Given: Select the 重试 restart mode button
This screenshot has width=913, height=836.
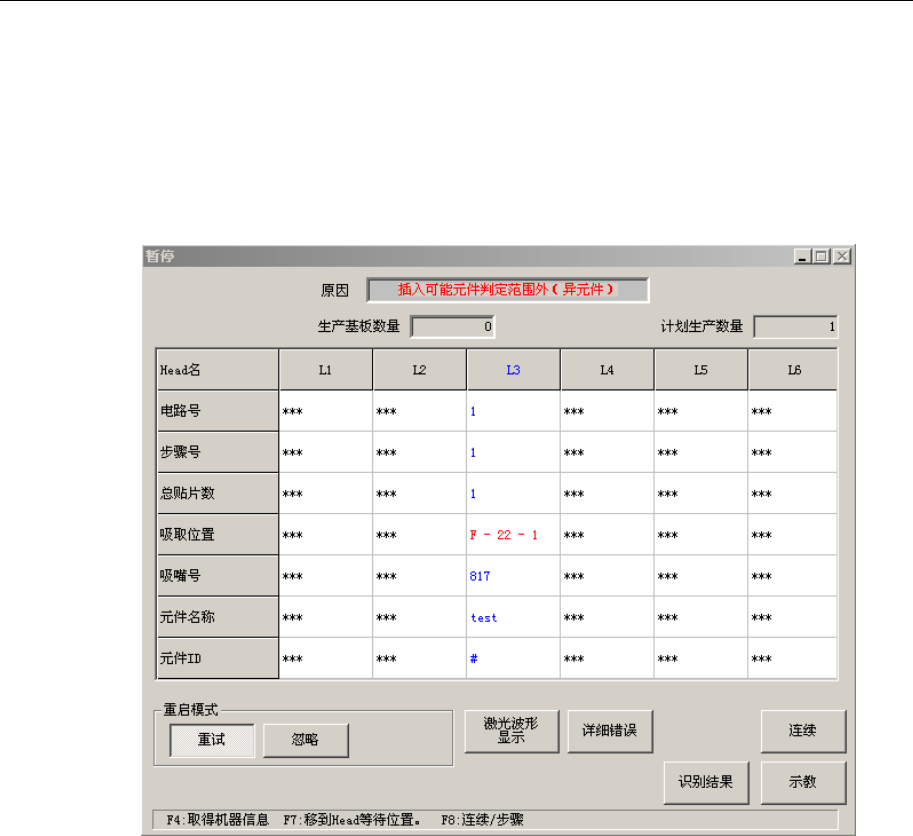Looking at the screenshot, I should coord(212,740).
